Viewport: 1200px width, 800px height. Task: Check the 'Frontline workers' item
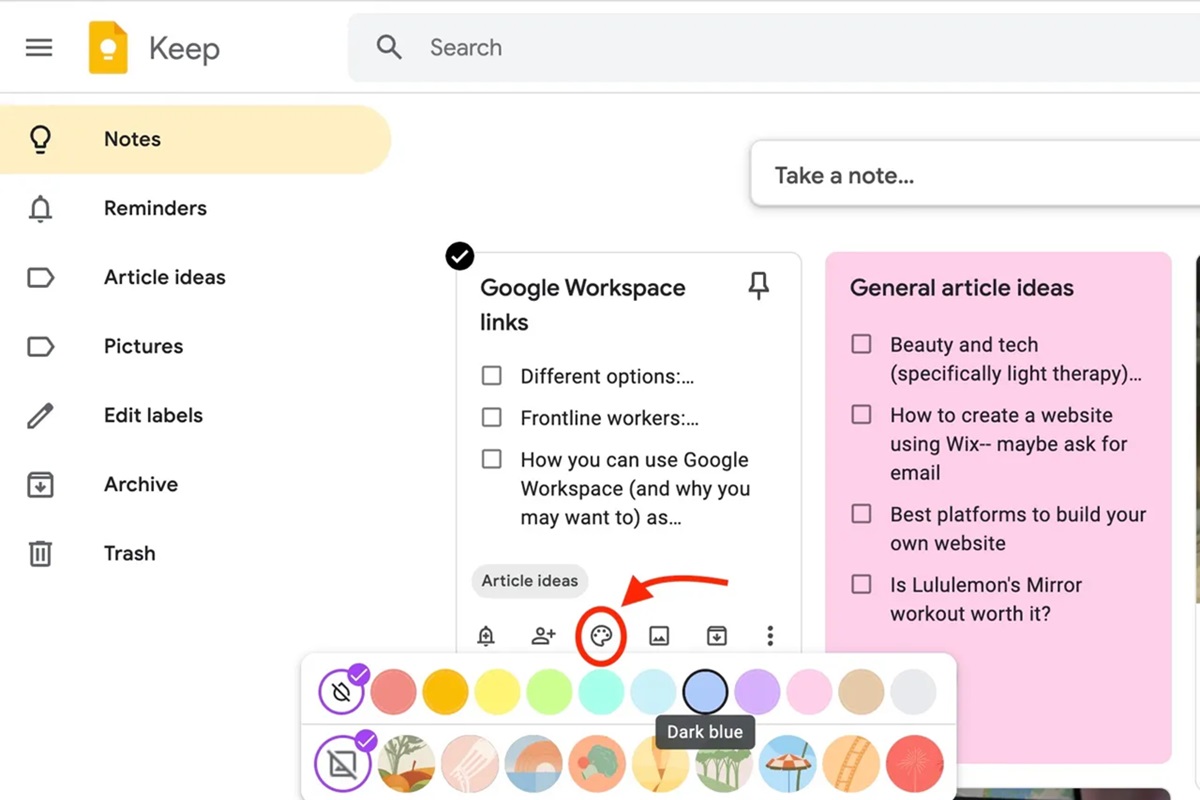tap(491, 418)
